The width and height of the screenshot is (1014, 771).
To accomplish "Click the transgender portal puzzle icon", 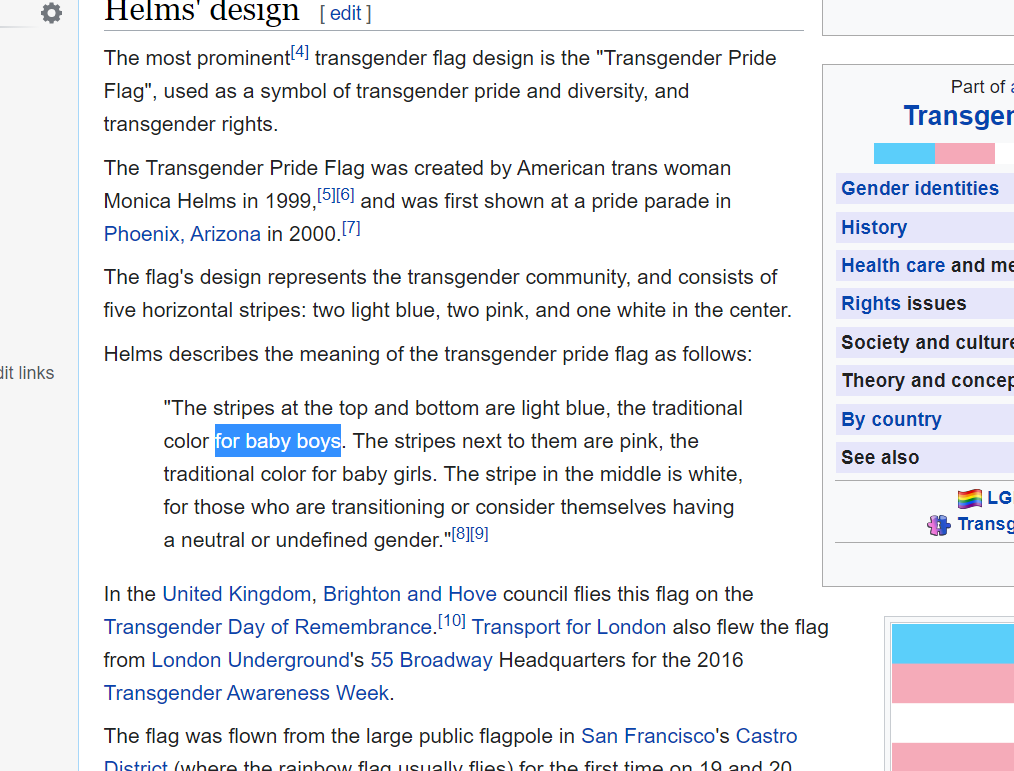I will (938, 525).
